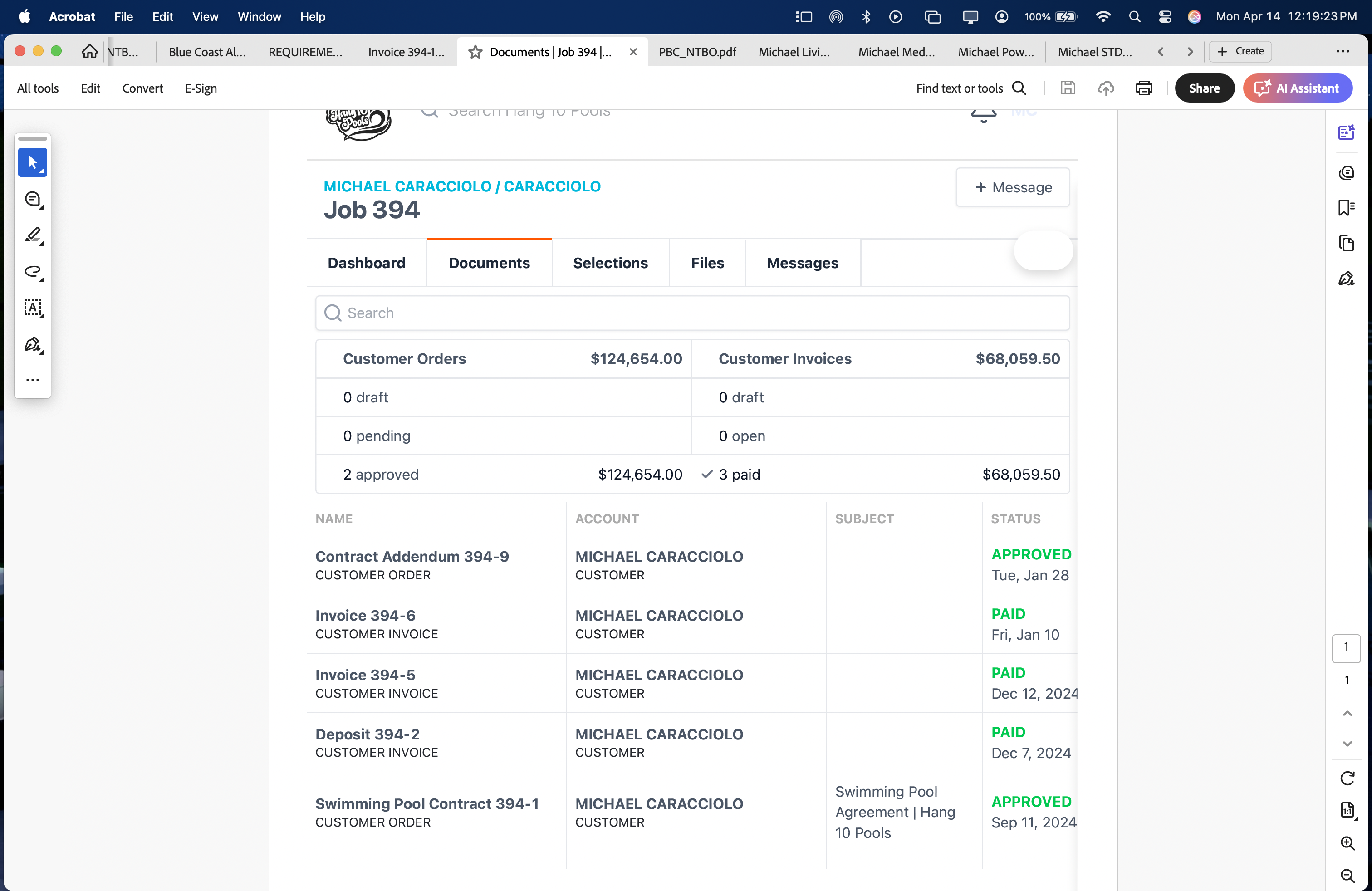Close the Documents Job 394 tab
Viewport: 1372px width, 891px height.
coord(633,52)
